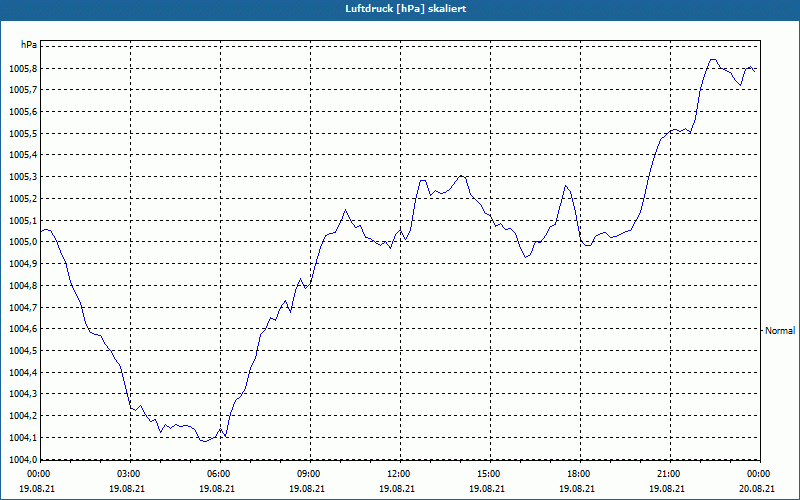Click the 1004,6 y-axis label
This screenshot has width=800, height=500.
(23, 329)
